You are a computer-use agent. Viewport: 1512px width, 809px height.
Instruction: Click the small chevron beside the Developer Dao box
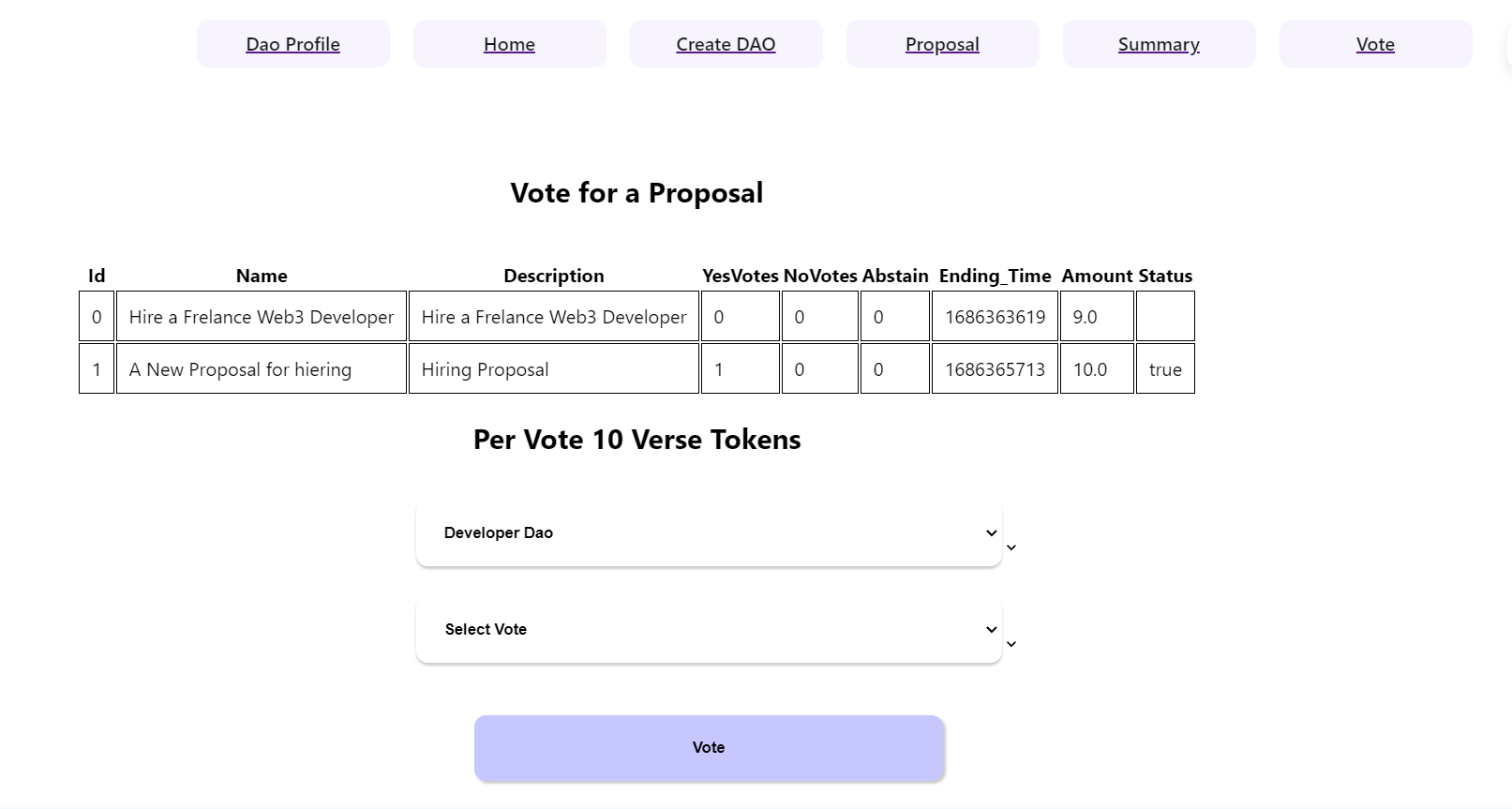(x=1011, y=547)
